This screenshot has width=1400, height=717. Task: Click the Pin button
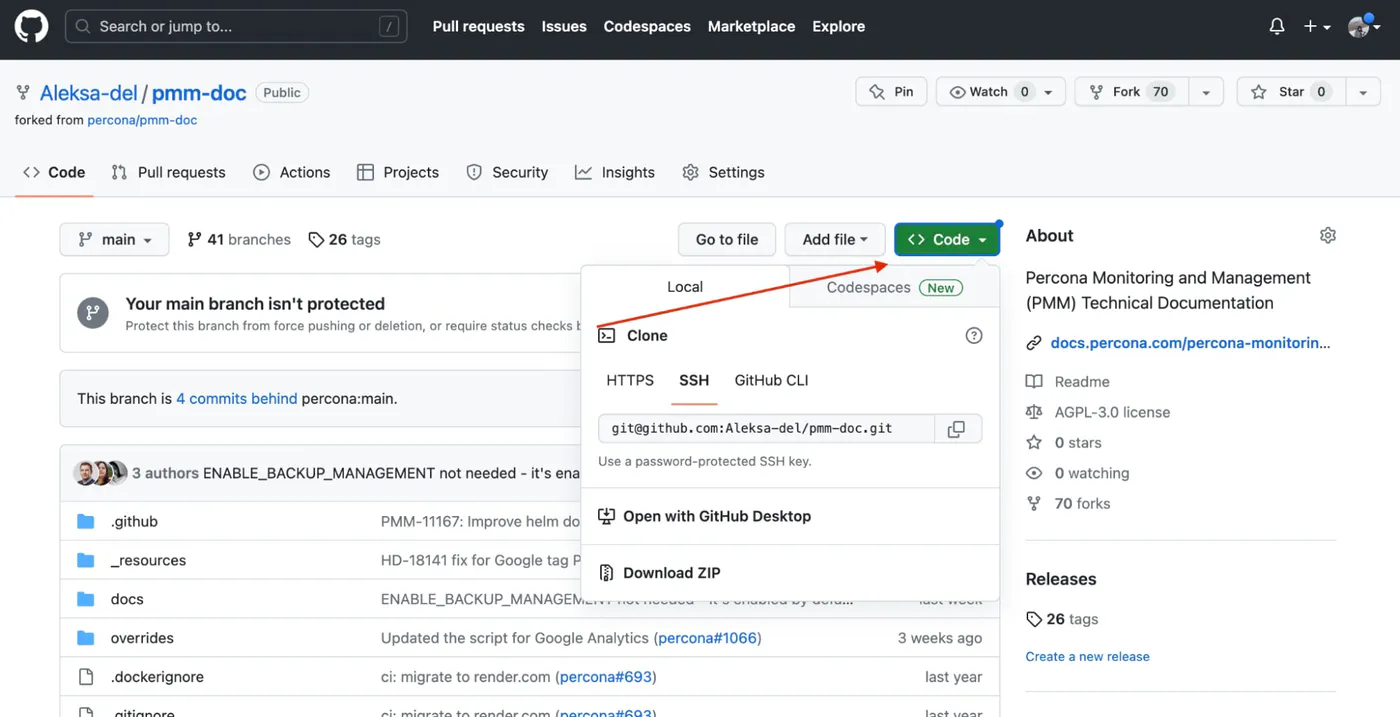891,92
